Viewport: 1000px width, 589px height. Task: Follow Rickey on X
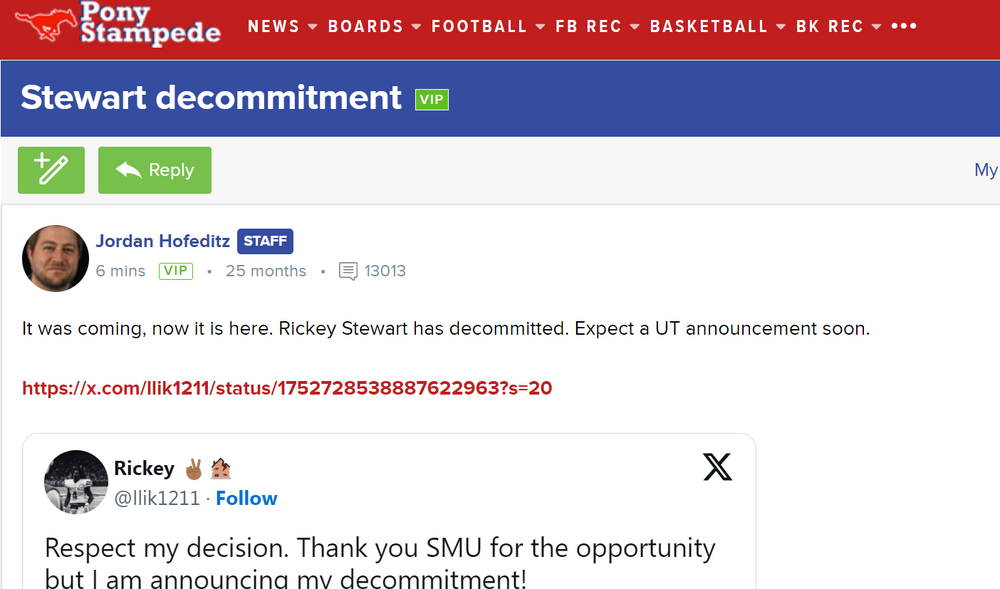tap(247, 498)
